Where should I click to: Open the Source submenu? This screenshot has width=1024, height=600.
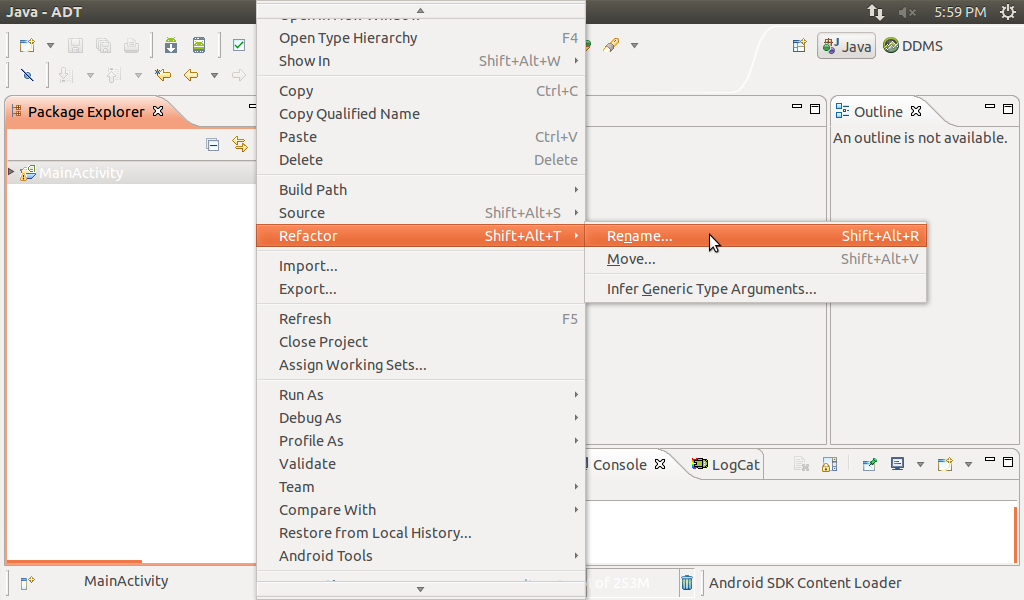[421, 213]
